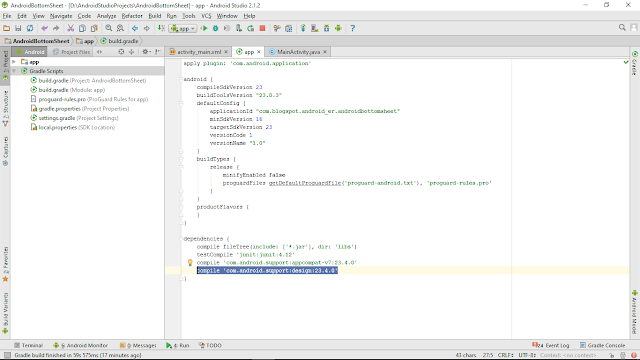Image resolution: width=640 pixels, height=360 pixels.
Task: Open Project Structure toolbar icon
Action: point(289,28)
